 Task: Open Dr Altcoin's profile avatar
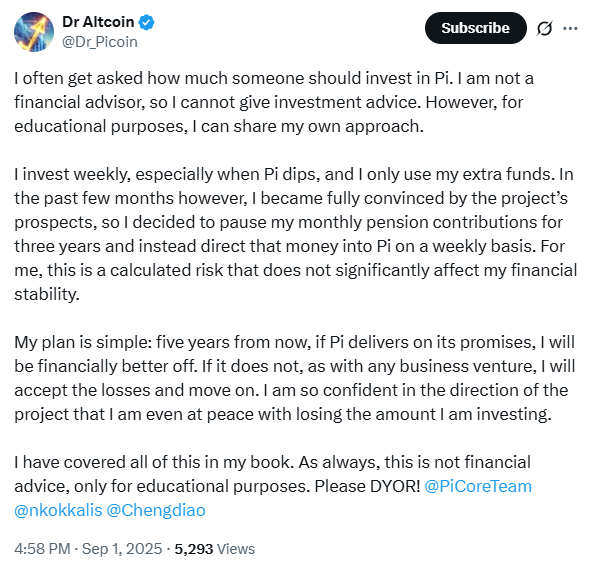coord(34,32)
